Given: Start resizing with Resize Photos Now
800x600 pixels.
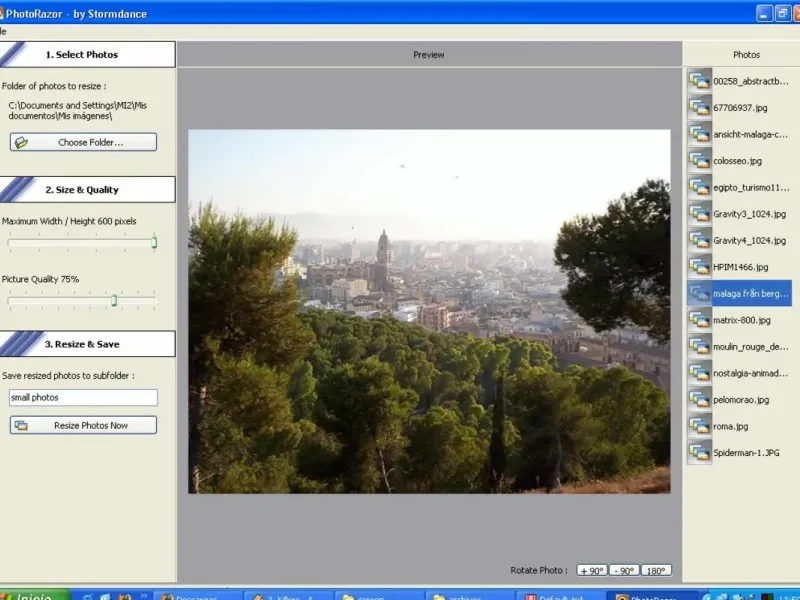Looking at the screenshot, I should (x=83, y=425).
